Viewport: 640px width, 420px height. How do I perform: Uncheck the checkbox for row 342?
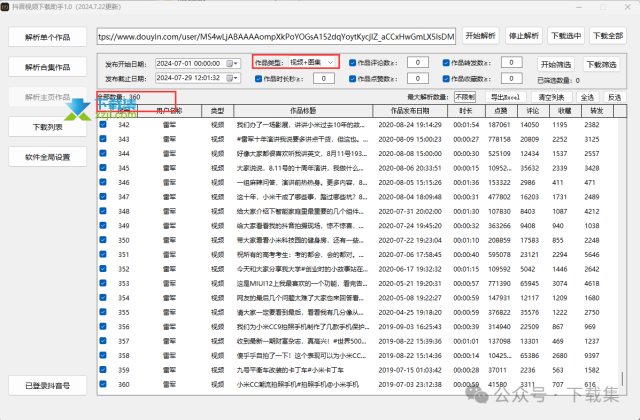pos(102,125)
